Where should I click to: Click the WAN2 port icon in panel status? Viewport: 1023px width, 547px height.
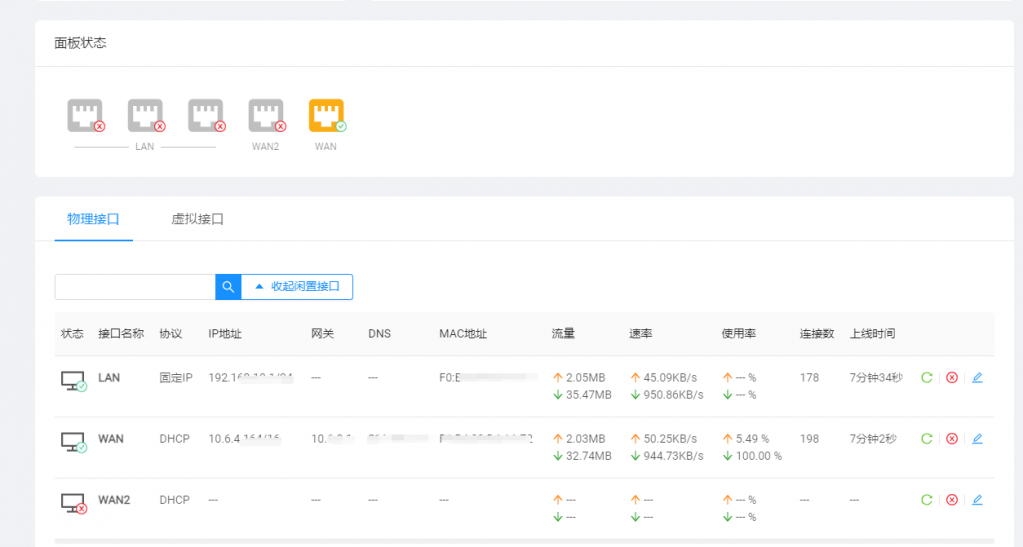point(266,115)
